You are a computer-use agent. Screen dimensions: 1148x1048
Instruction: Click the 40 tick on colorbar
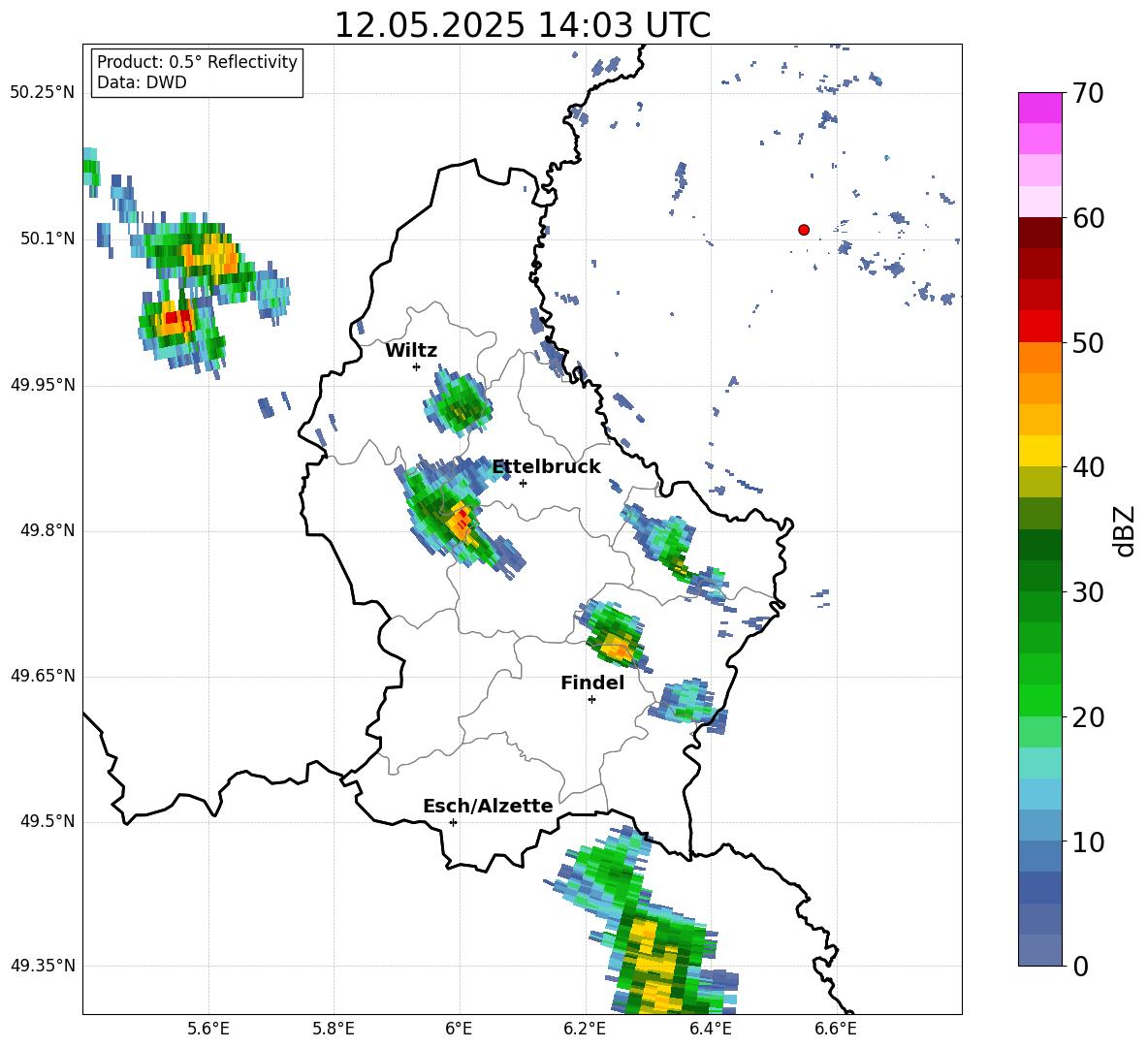pos(1087,467)
